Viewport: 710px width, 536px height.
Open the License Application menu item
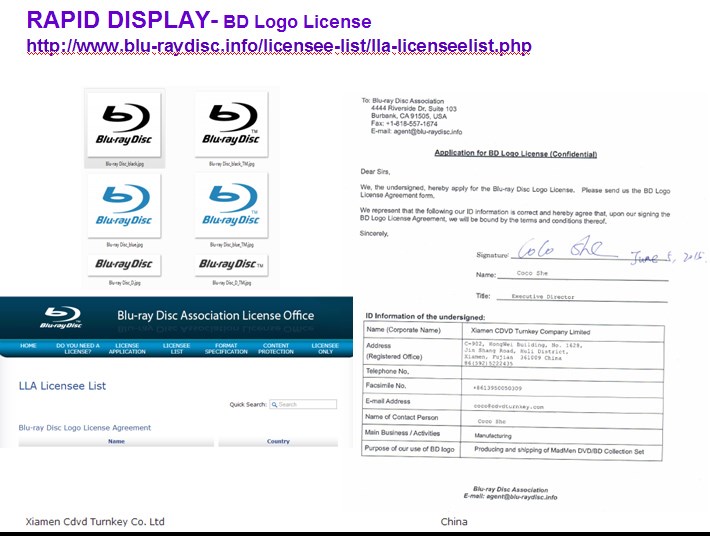127,348
